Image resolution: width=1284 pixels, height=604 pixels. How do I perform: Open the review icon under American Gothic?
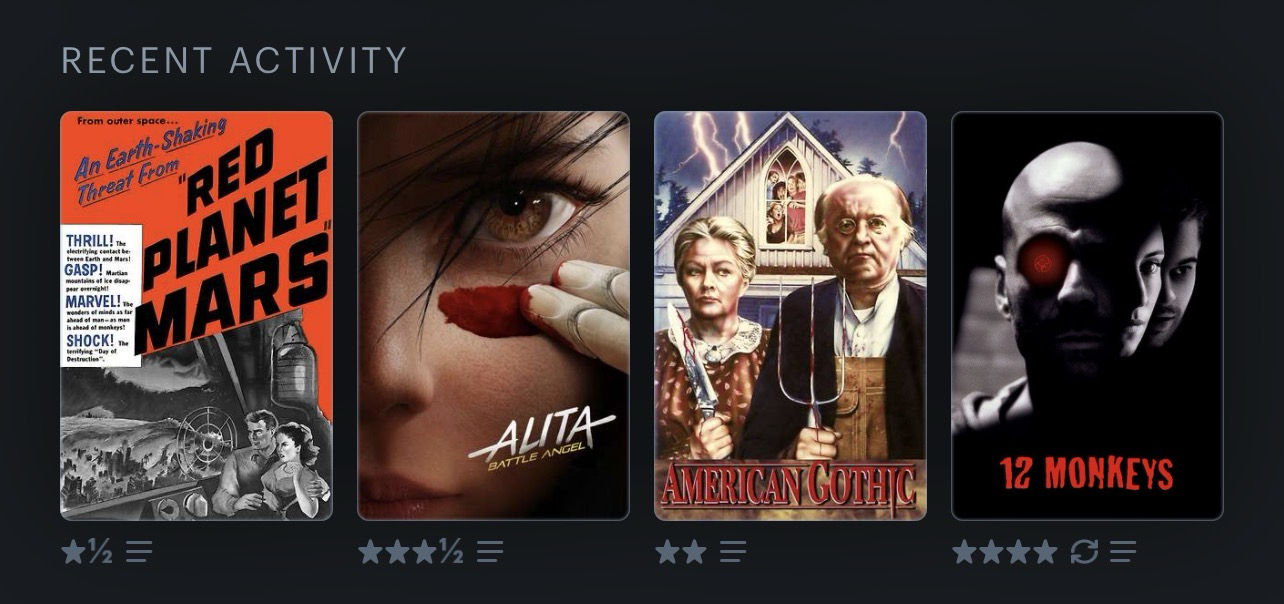pos(733,552)
